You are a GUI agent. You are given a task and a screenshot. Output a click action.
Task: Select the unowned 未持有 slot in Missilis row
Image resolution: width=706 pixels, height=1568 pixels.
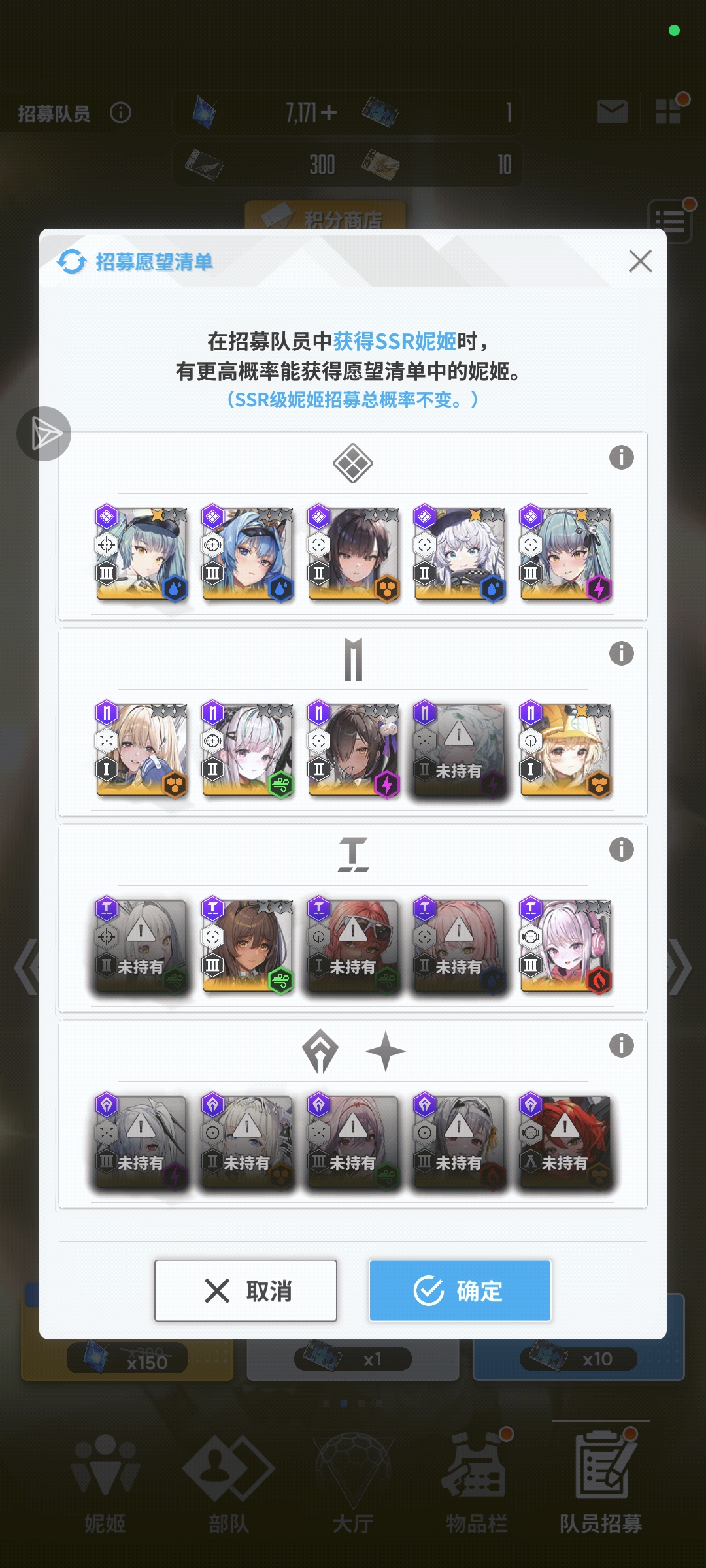pos(460,751)
